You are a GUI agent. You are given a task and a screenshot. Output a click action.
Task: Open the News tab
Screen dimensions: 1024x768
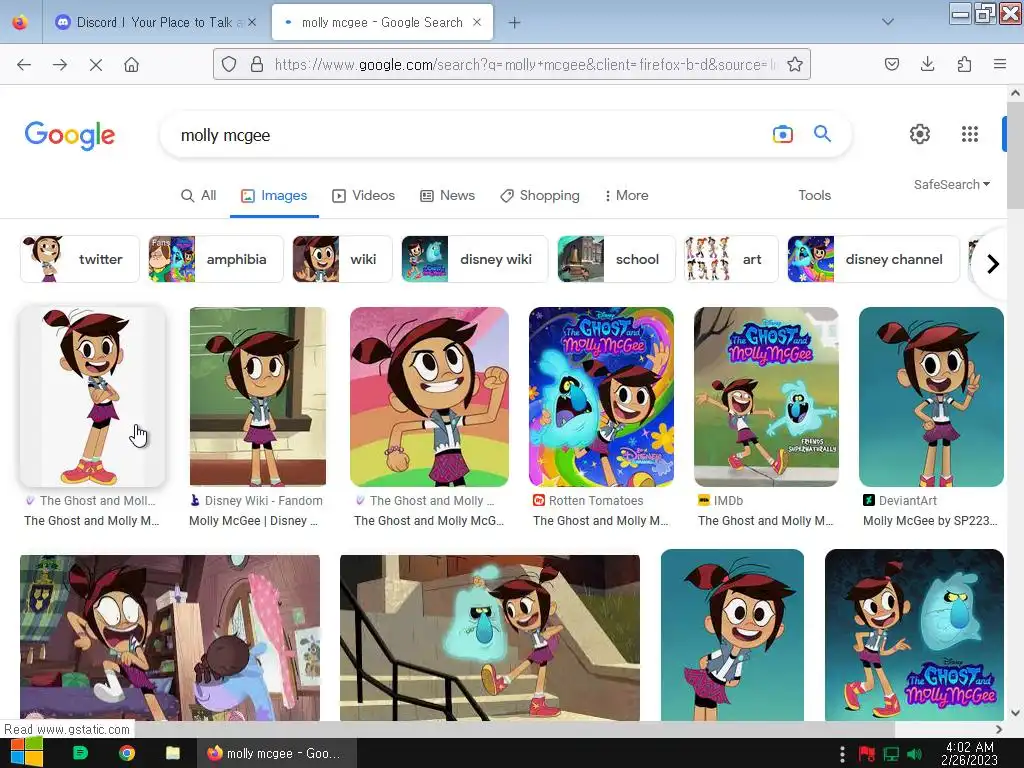447,195
